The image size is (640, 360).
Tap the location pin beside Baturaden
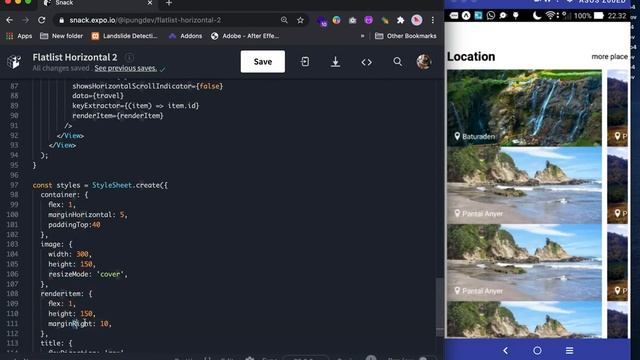[x=457, y=136]
